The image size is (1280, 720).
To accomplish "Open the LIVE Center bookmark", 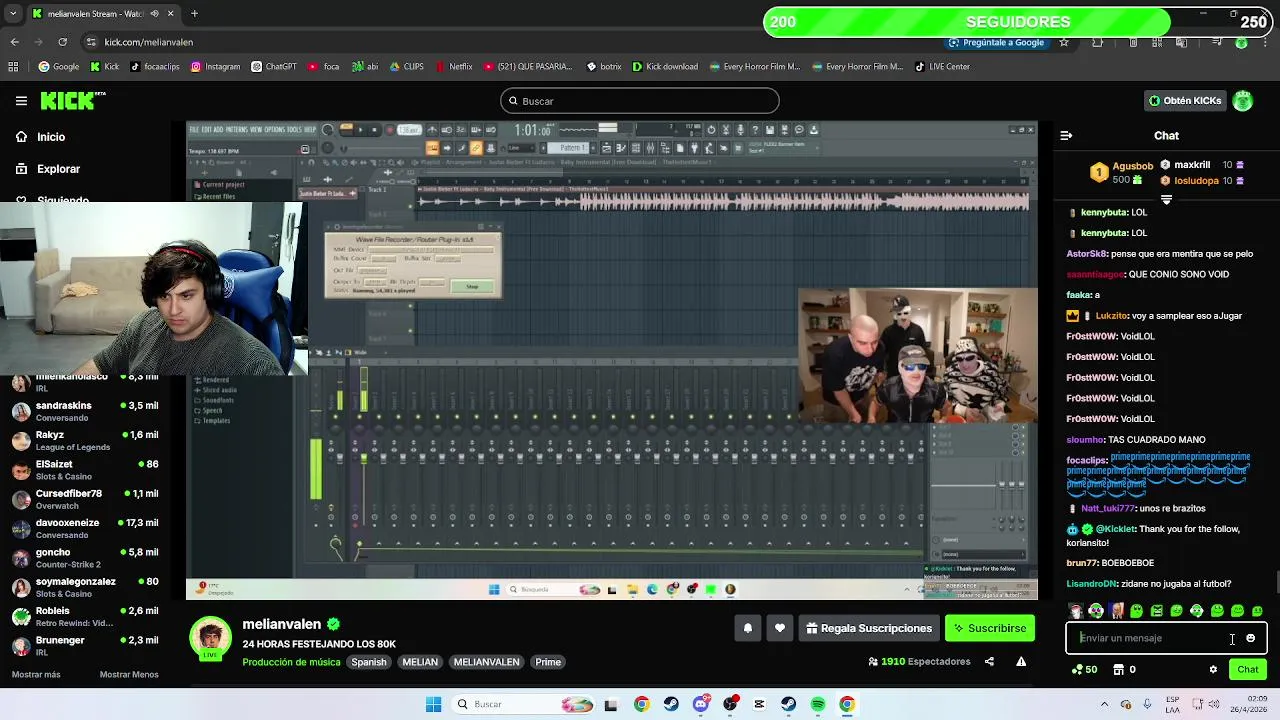I will [x=942, y=67].
